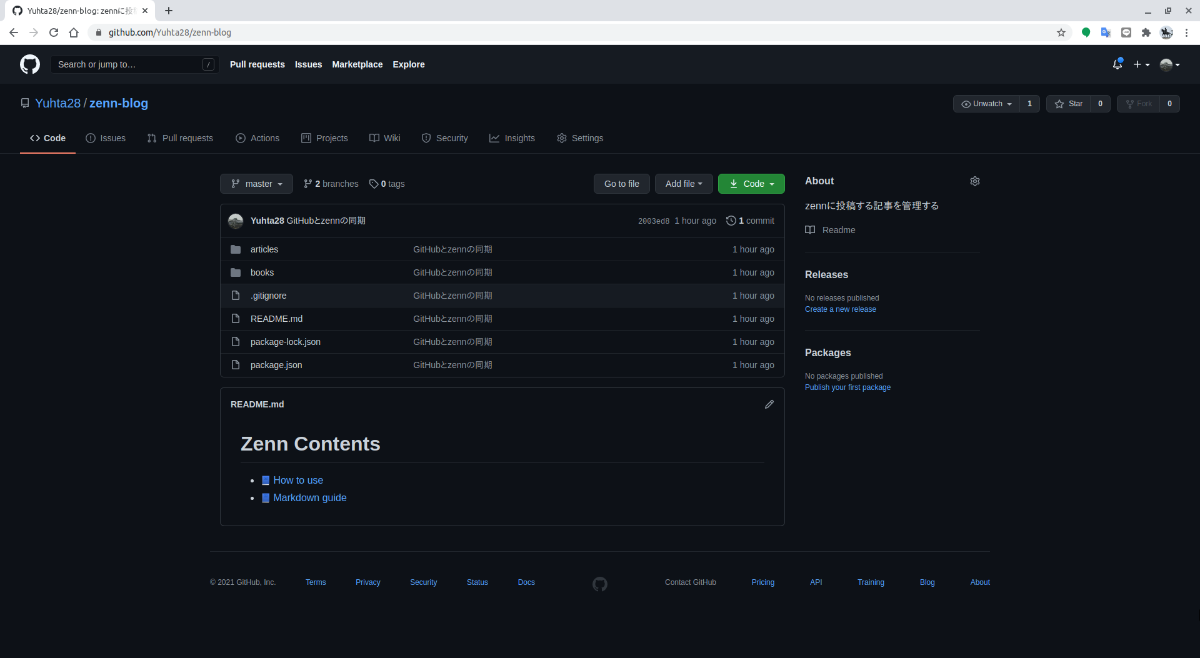Click the GitHub Octocat logo in header
Viewport: 1200px width, 658px height.
click(30, 64)
